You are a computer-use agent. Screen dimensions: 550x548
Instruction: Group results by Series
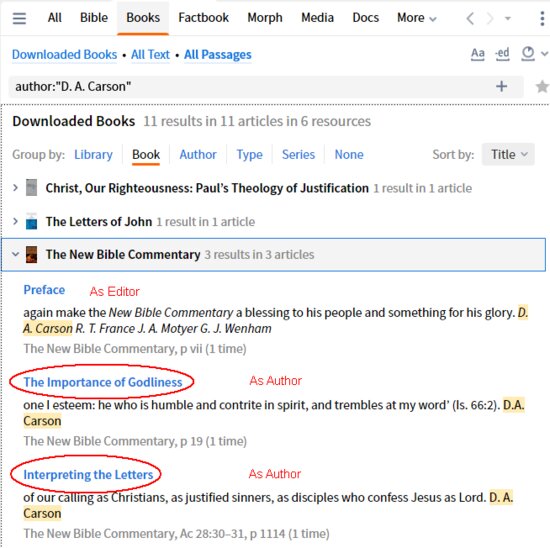tap(299, 154)
